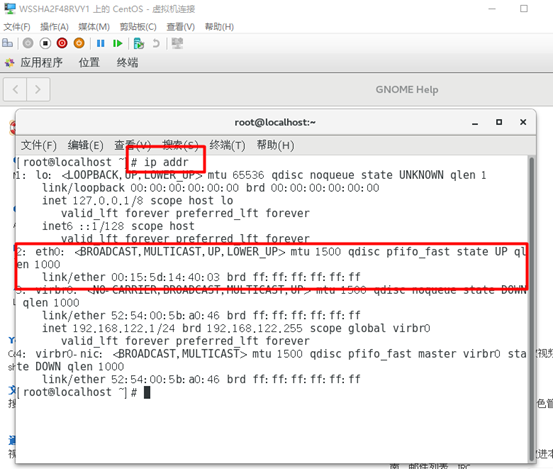Click the 'inet 192.168.122.1/24' line
Screen dimensions: 553x469
236,328
